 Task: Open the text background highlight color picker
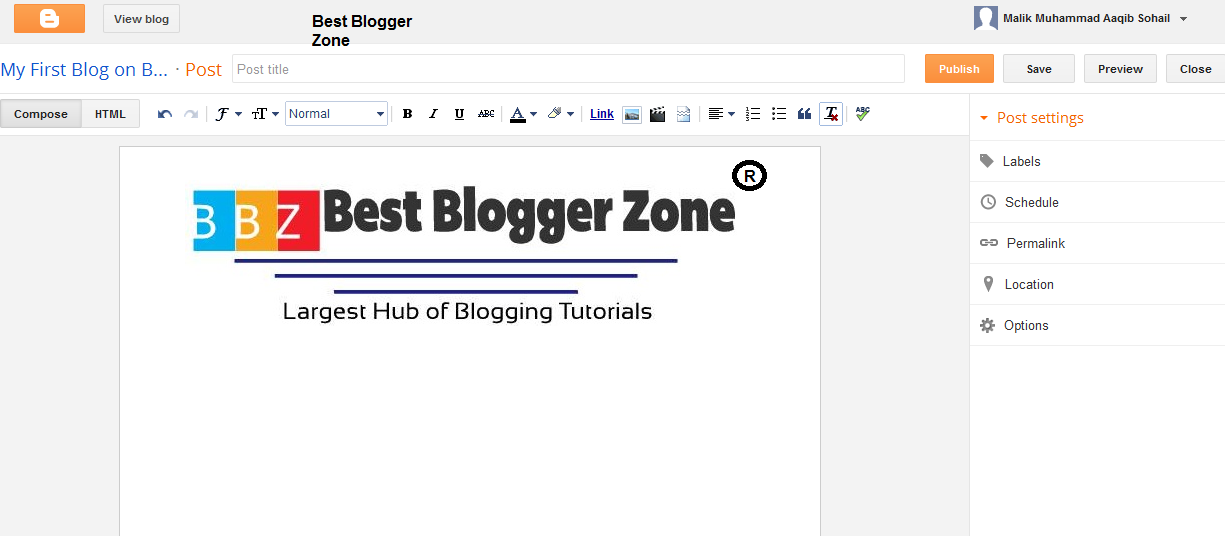(x=560, y=114)
